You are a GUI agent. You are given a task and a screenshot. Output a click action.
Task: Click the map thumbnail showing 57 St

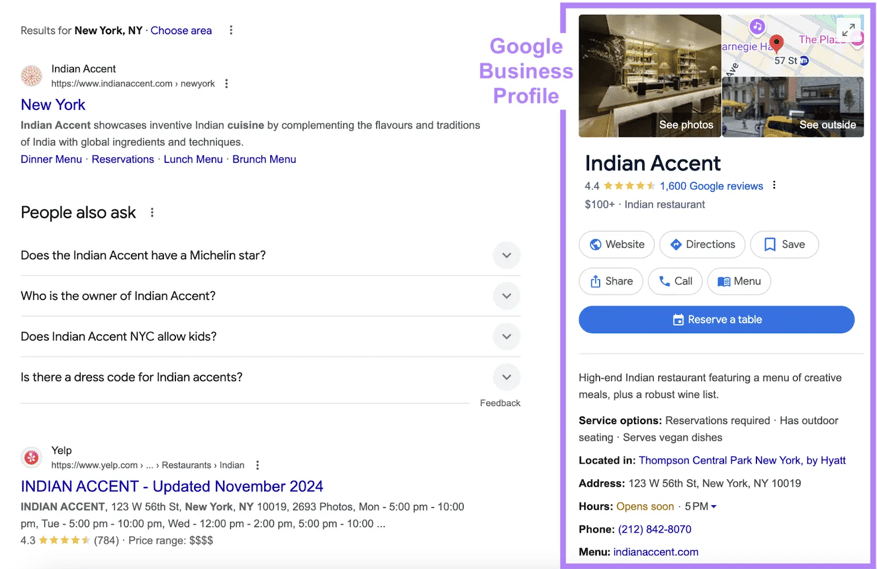(x=793, y=45)
